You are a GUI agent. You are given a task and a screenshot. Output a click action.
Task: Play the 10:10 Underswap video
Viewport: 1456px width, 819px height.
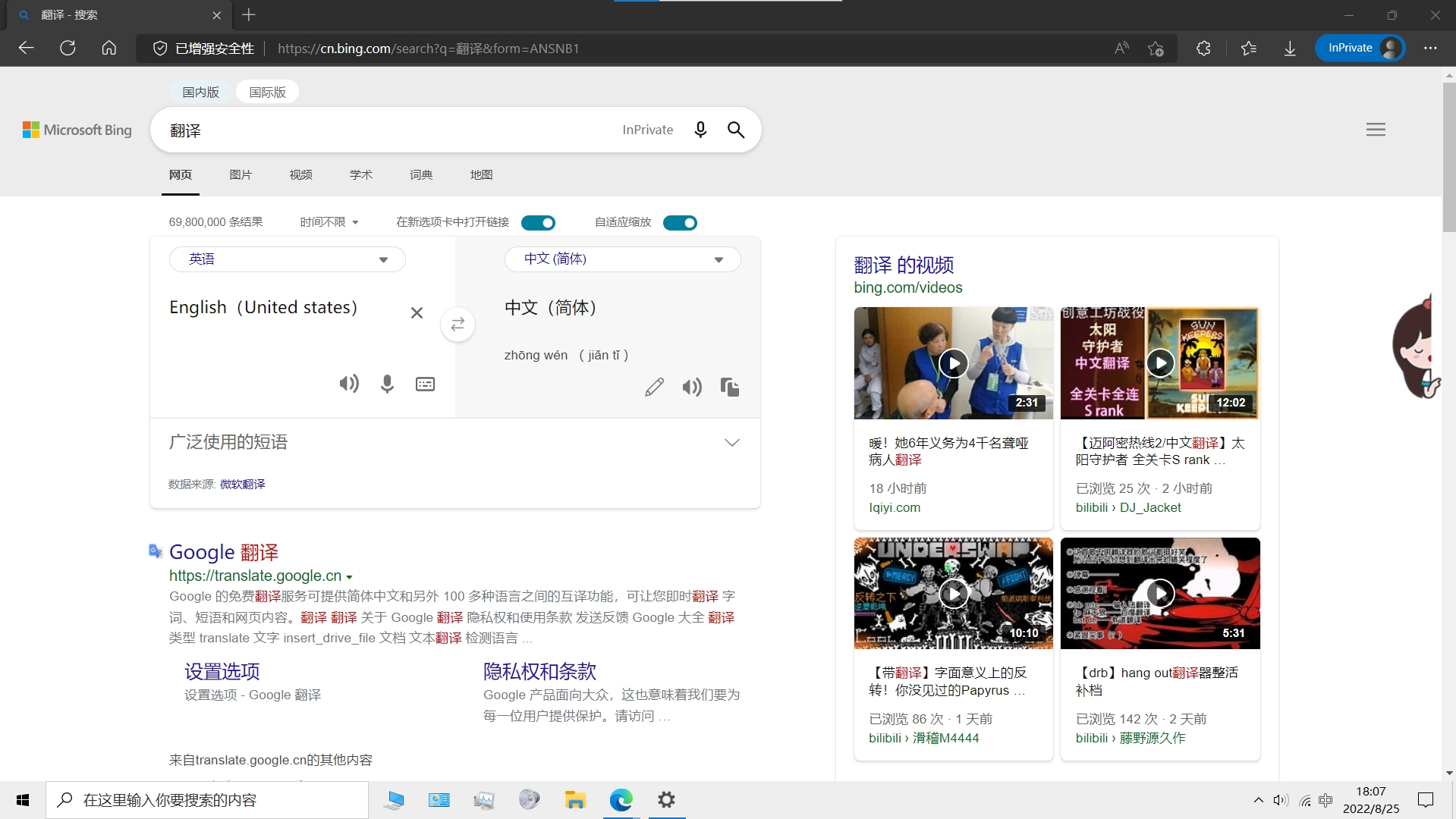(954, 593)
